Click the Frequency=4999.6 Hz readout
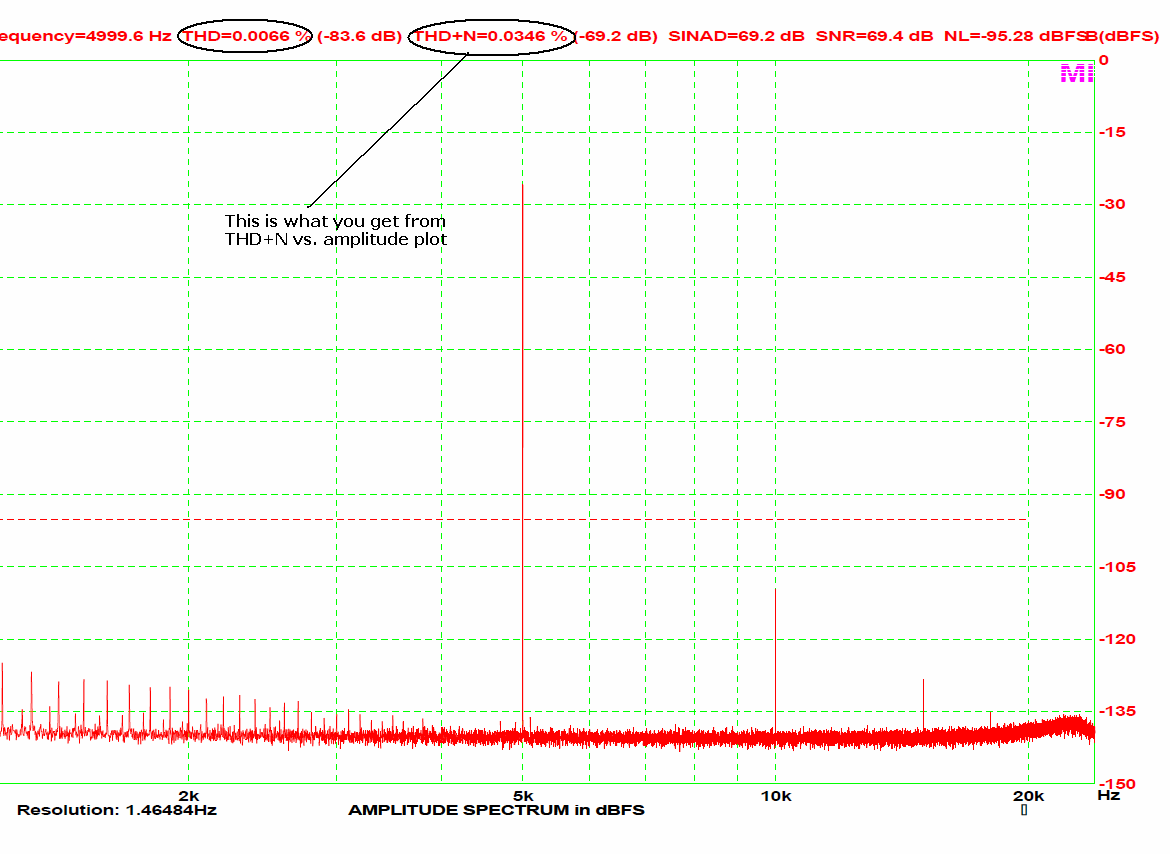 (x=86, y=36)
